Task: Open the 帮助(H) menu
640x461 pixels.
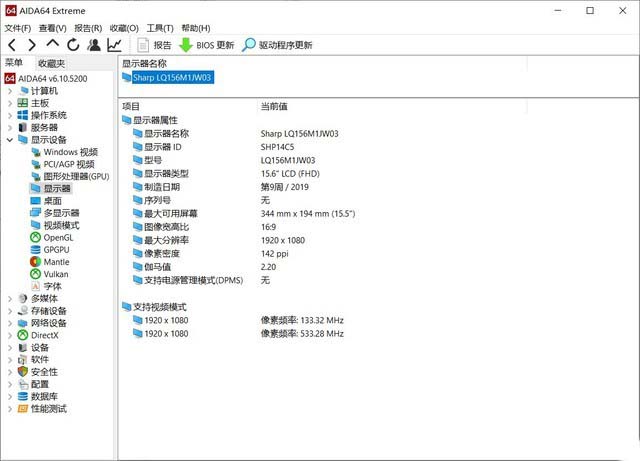Action: click(196, 28)
